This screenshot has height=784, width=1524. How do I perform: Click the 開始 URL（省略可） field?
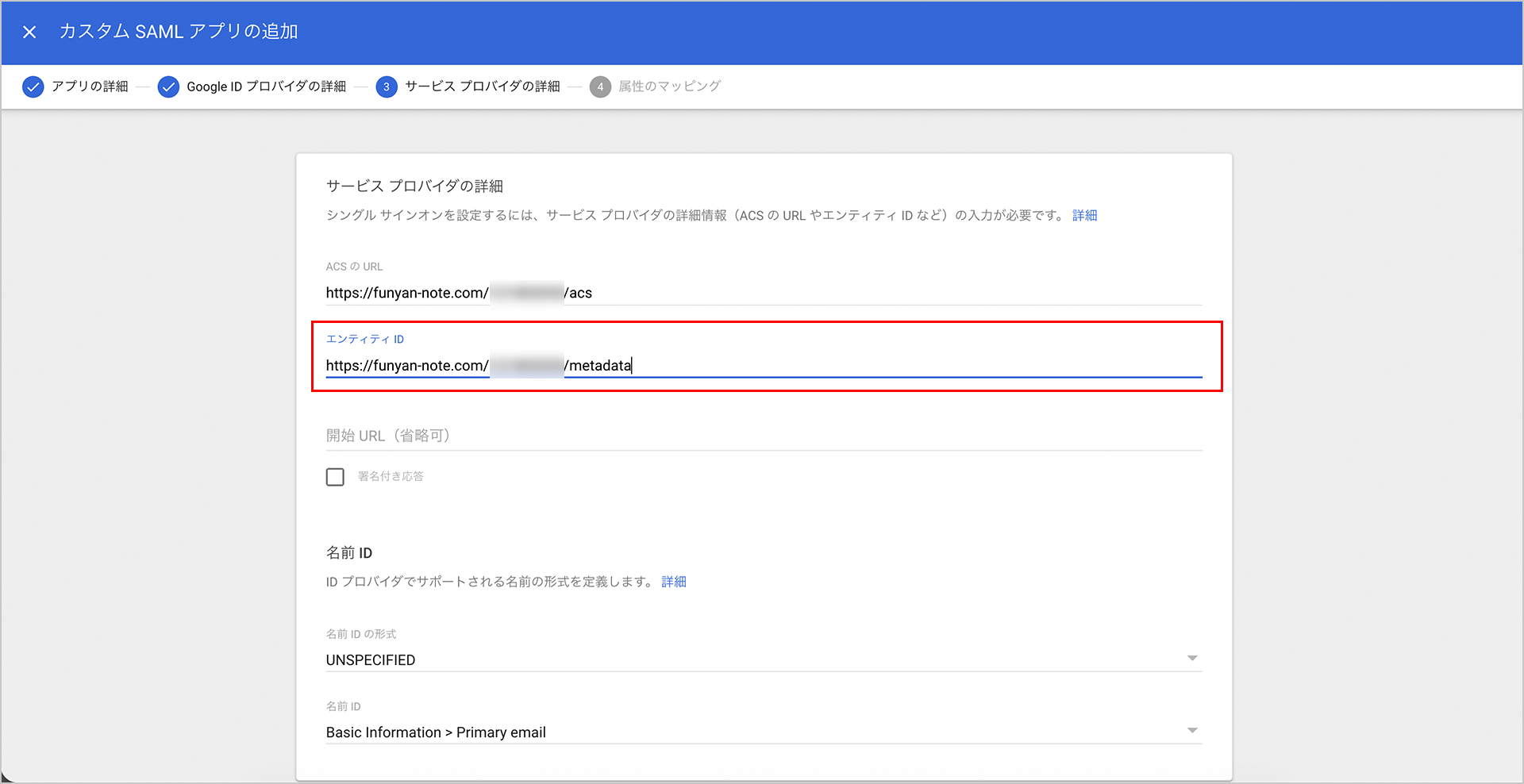point(762,436)
